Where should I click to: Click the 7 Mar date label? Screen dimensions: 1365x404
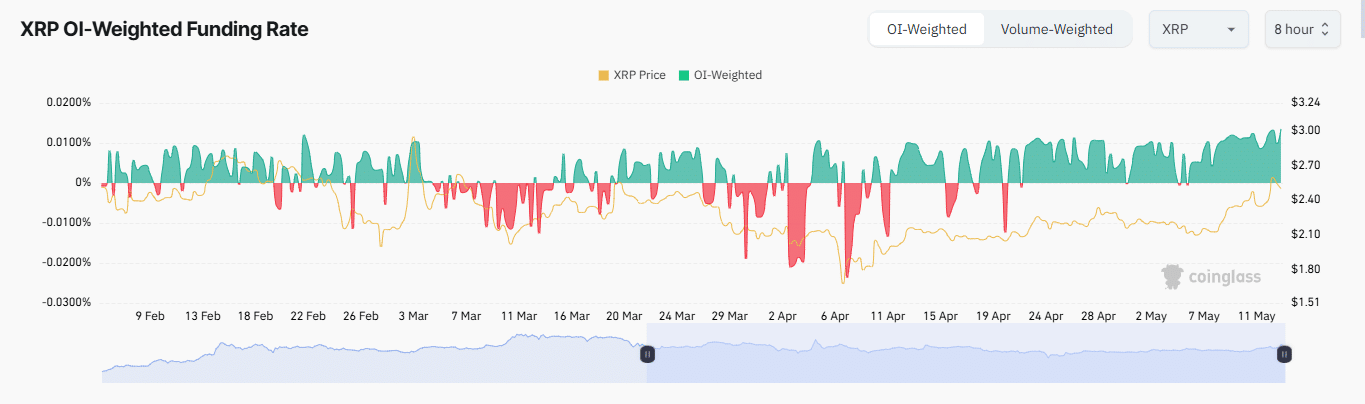466,316
